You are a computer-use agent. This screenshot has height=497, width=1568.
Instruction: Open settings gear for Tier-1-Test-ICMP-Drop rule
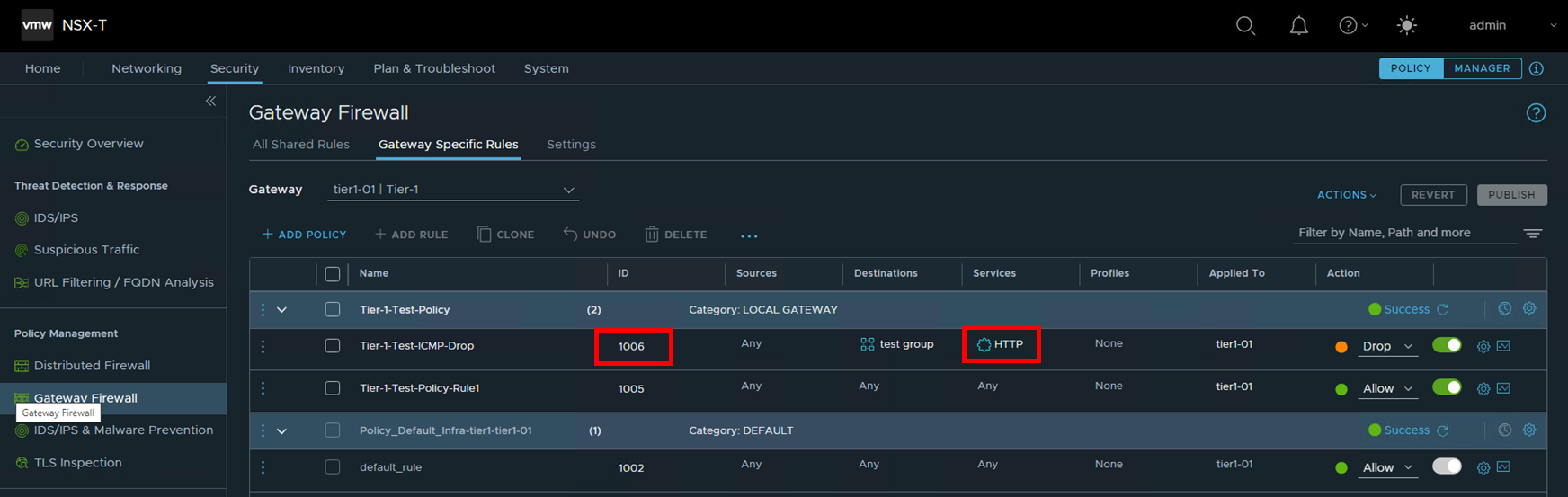click(x=1483, y=346)
